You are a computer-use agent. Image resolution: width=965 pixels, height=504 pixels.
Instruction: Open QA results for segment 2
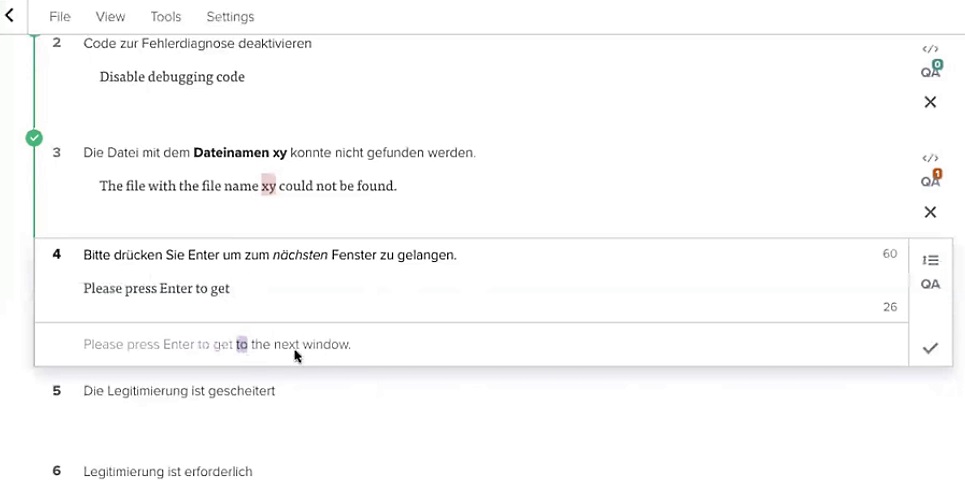930,71
